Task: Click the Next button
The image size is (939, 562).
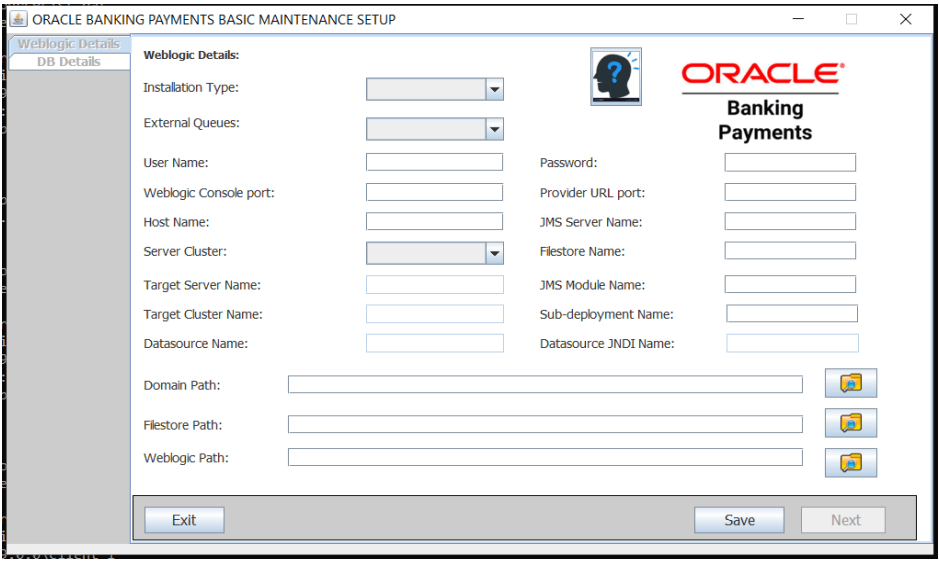Action: (843, 520)
